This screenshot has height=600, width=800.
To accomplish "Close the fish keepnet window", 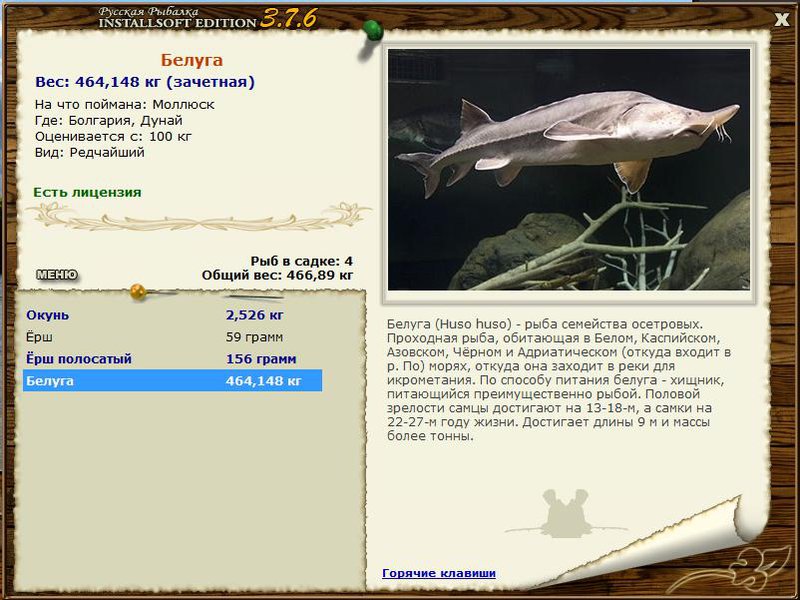I will pyautogui.click(x=781, y=19).
